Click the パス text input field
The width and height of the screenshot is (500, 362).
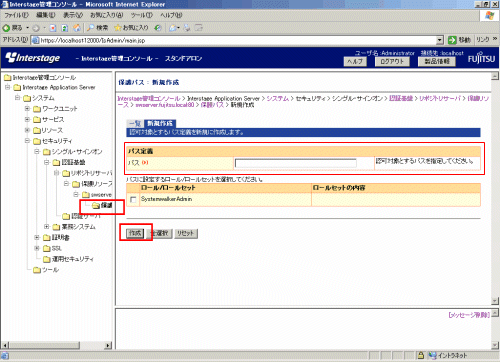pyautogui.click(x=296, y=163)
